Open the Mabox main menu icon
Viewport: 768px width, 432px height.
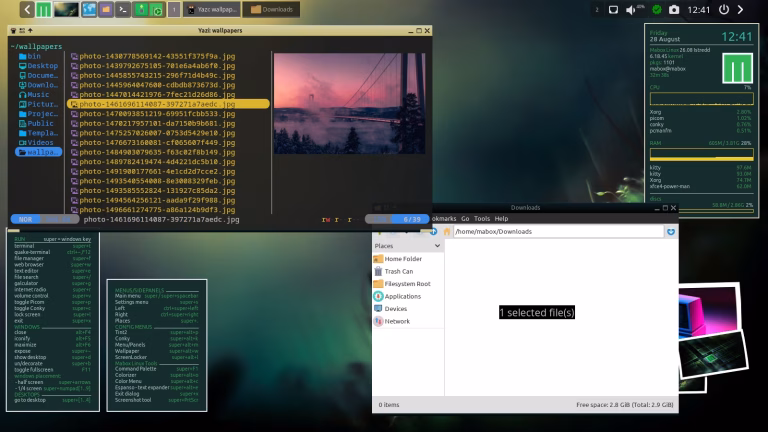(x=44, y=9)
